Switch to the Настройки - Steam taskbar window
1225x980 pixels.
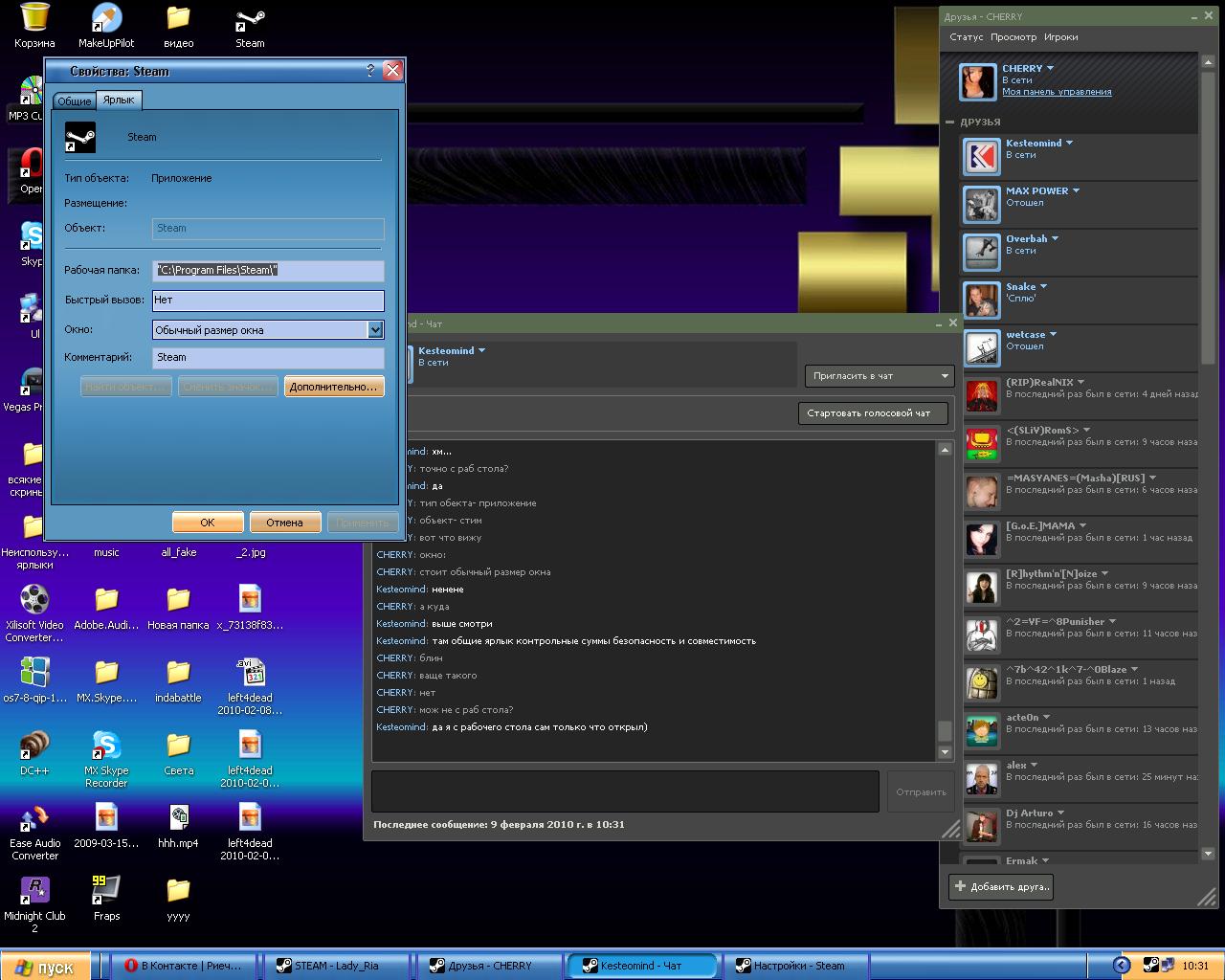pos(796,966)
